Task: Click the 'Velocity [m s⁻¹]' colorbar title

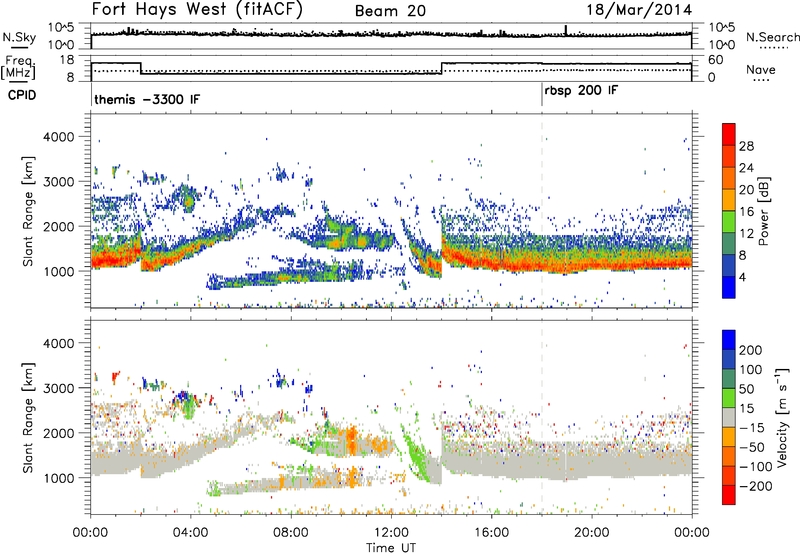Action: [781, 417]
